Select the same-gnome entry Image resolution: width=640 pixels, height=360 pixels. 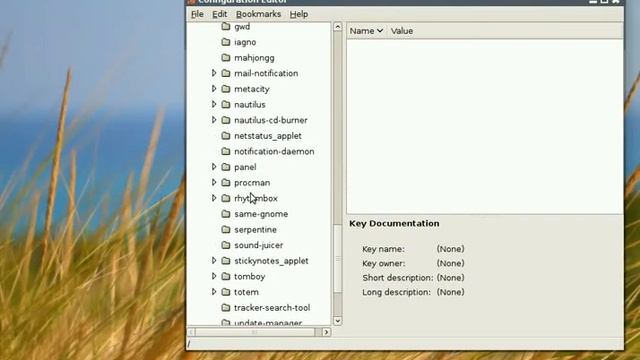[x=261, y=214]
